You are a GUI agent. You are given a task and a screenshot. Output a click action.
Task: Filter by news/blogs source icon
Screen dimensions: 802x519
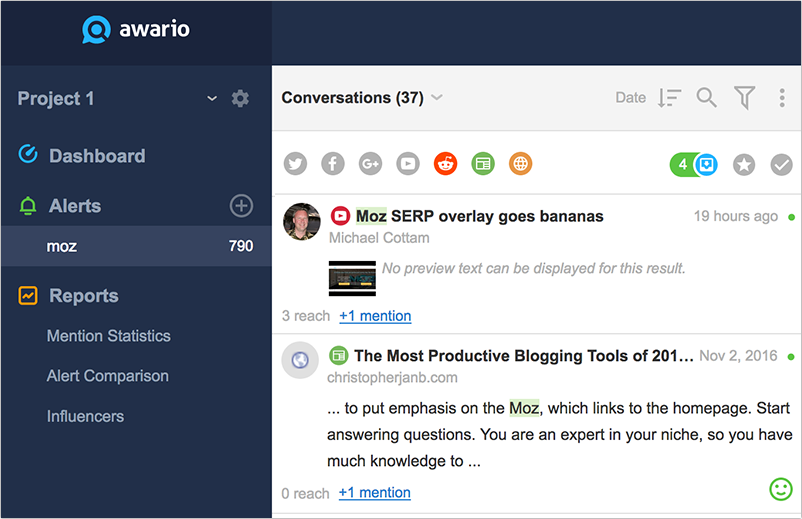tap(483, 164)
